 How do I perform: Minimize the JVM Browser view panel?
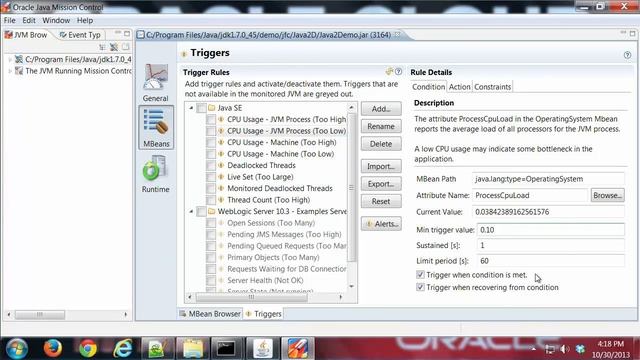[x=118, y=33]
